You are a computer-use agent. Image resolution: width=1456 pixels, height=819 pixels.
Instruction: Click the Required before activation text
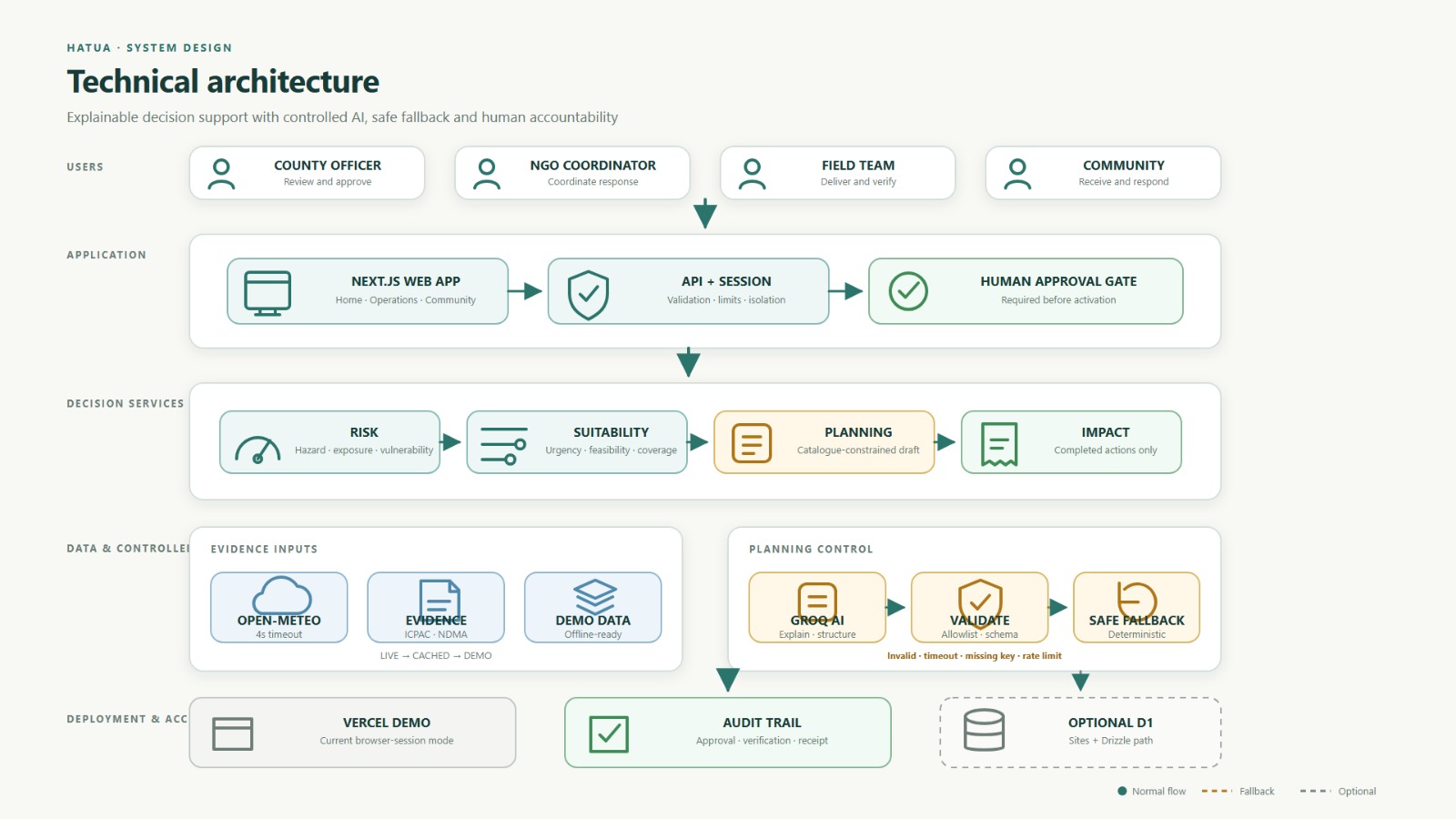coord(1058,300)
